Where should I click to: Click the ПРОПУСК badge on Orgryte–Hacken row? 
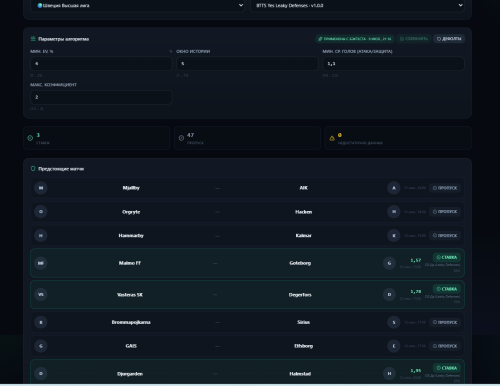tap(445, 212)
